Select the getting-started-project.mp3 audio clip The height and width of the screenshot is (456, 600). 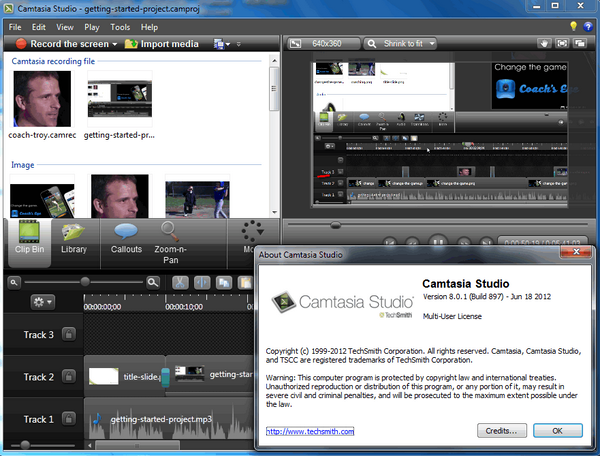click(x=169, y=419)
